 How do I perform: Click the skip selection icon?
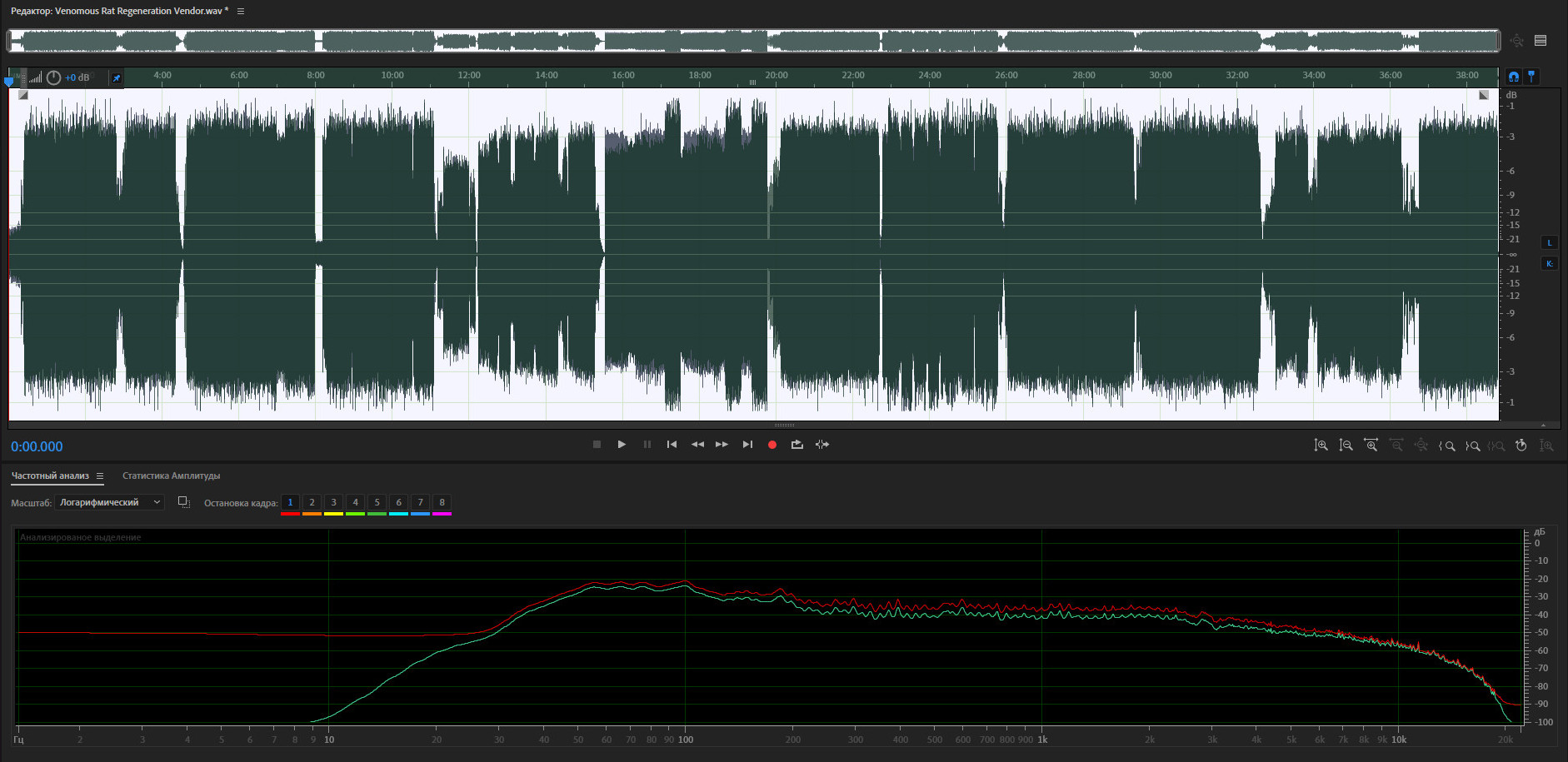[x=822, y=445]
